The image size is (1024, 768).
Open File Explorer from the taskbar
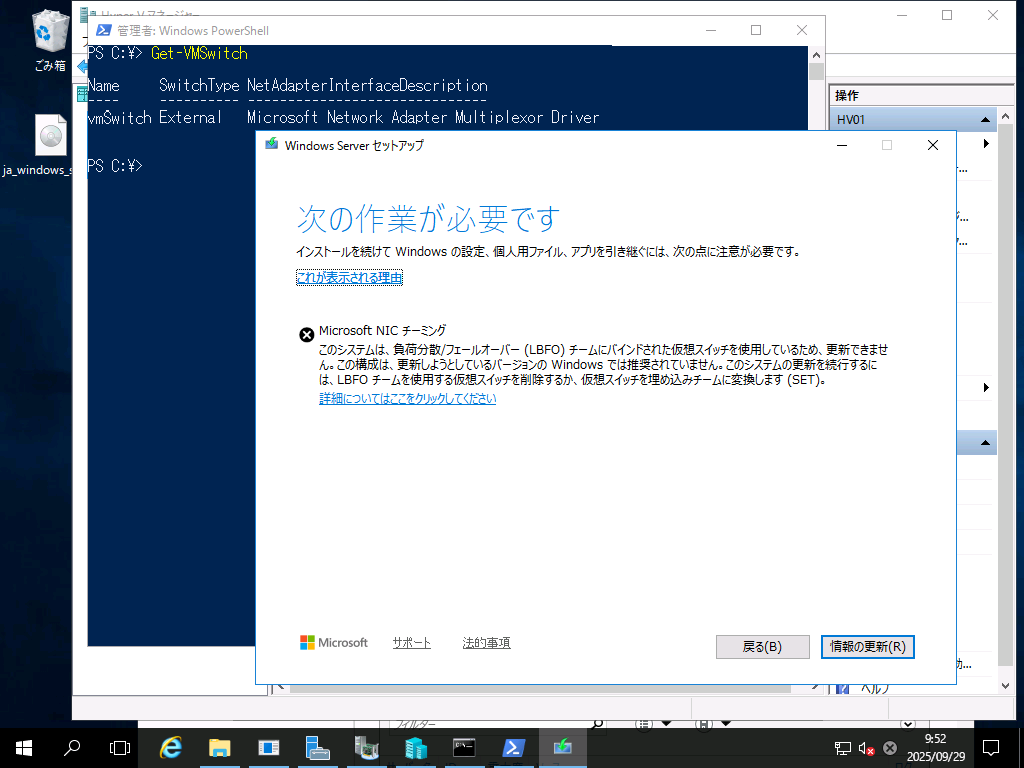pos(219,747)
